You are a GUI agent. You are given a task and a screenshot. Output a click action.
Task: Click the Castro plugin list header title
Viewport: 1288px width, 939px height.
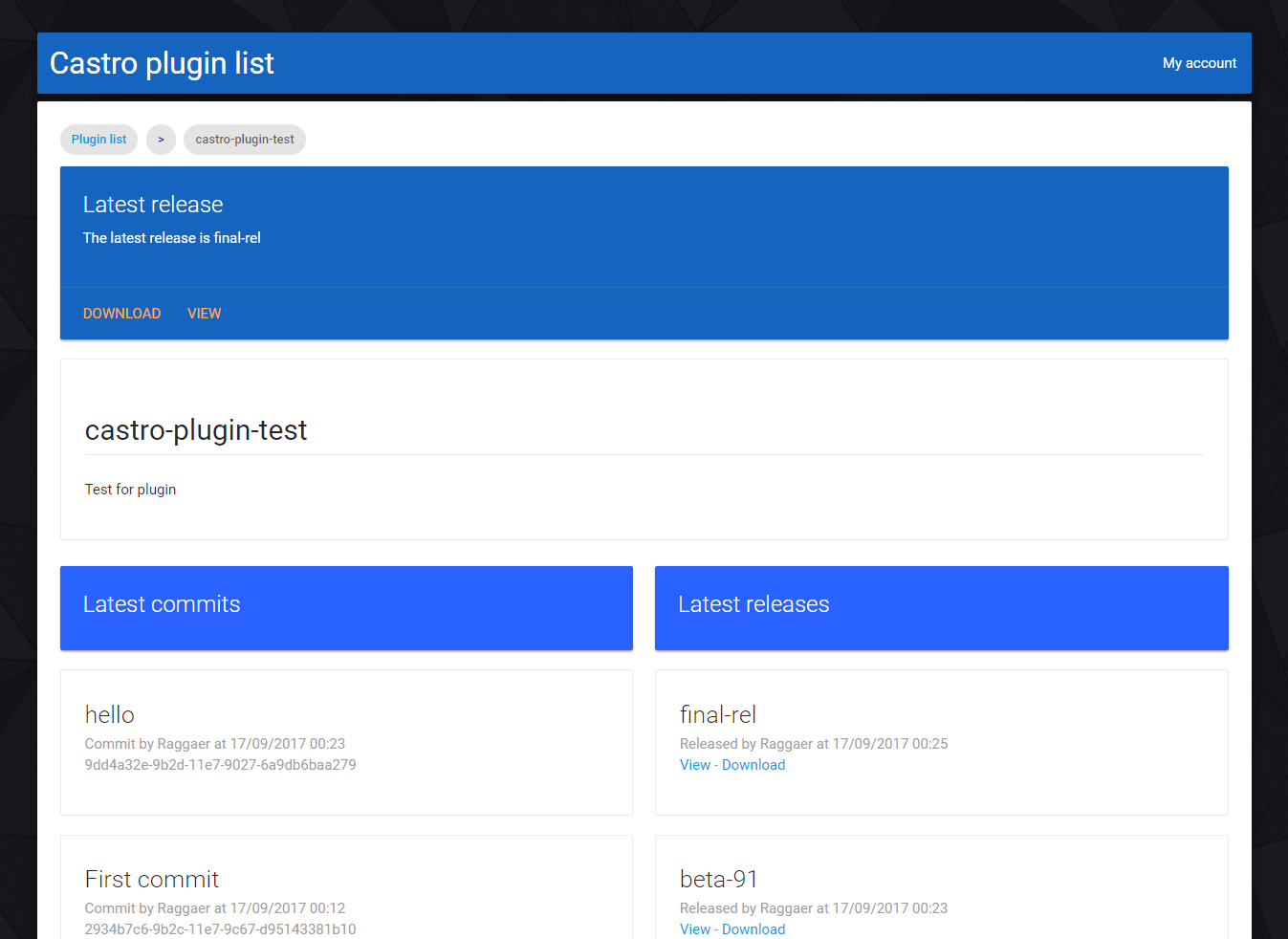tap(162, 63)
